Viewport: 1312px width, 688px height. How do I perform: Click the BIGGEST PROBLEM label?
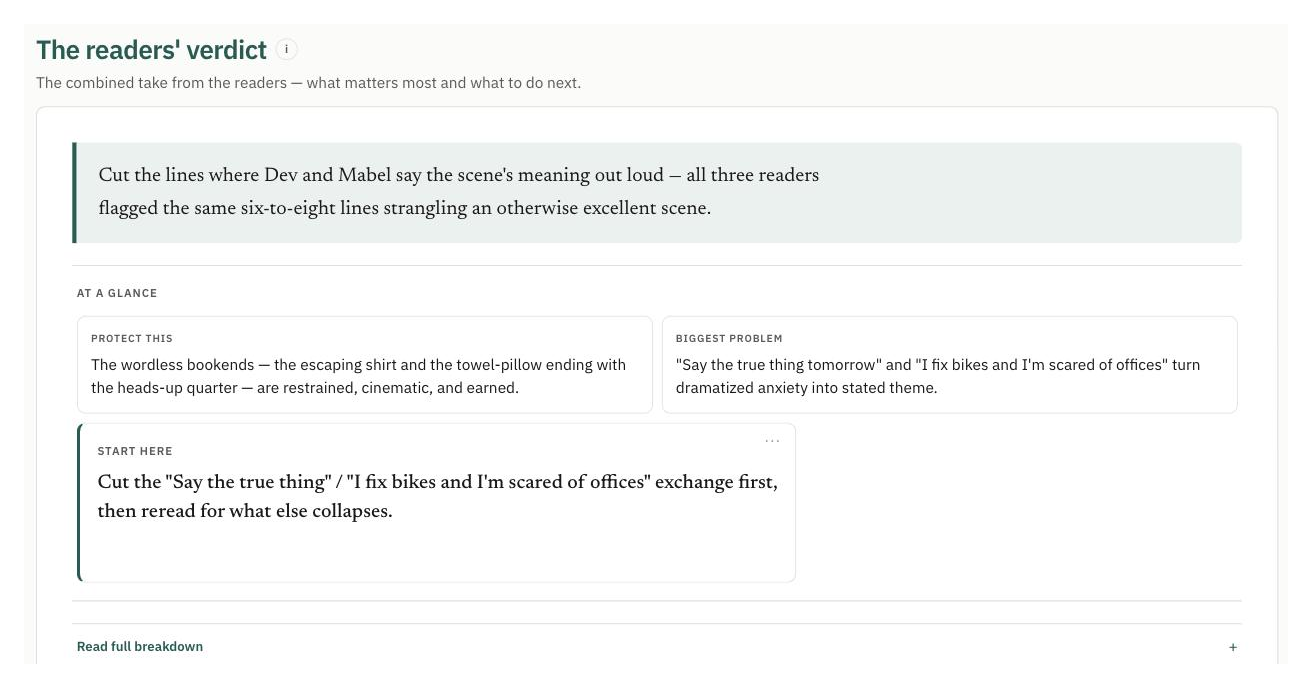729,338
